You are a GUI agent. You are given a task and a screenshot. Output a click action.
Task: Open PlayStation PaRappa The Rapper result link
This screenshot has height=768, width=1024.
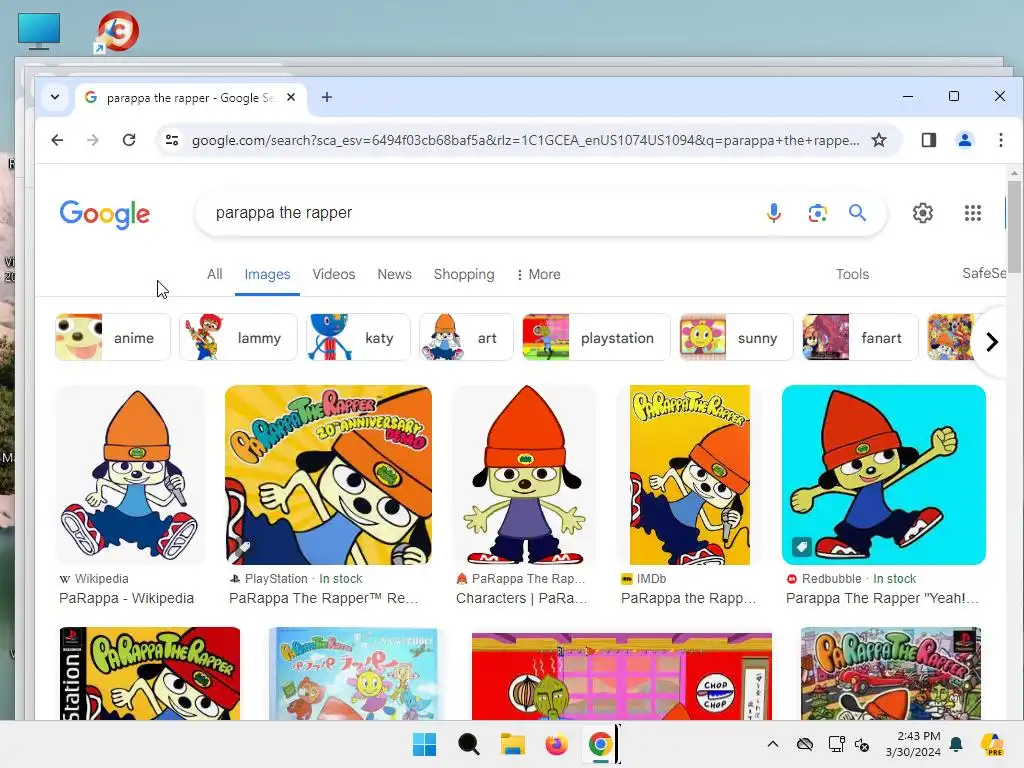324,598
